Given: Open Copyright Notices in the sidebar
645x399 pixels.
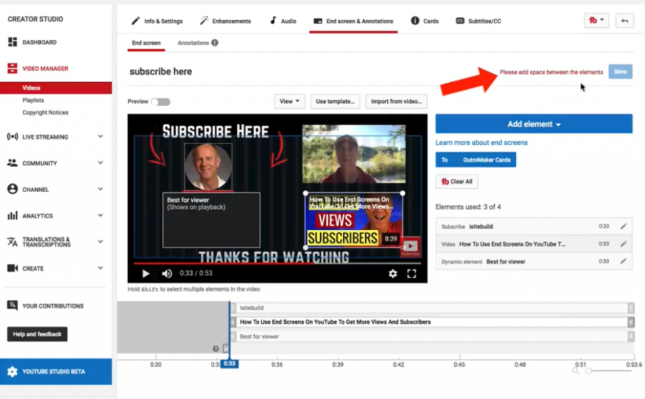Looking at the screenshot, I should (45, 112).
